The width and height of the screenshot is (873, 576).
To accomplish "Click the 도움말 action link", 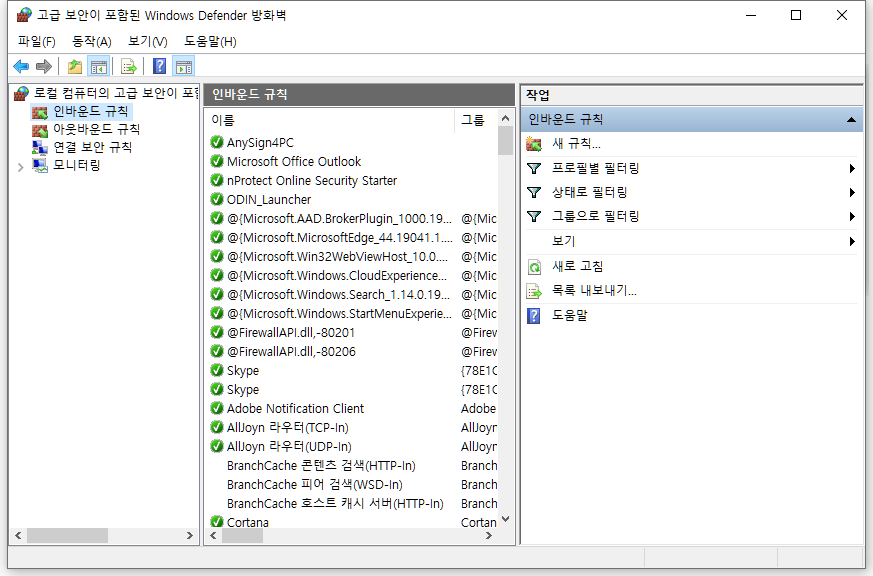I will 570,316.
